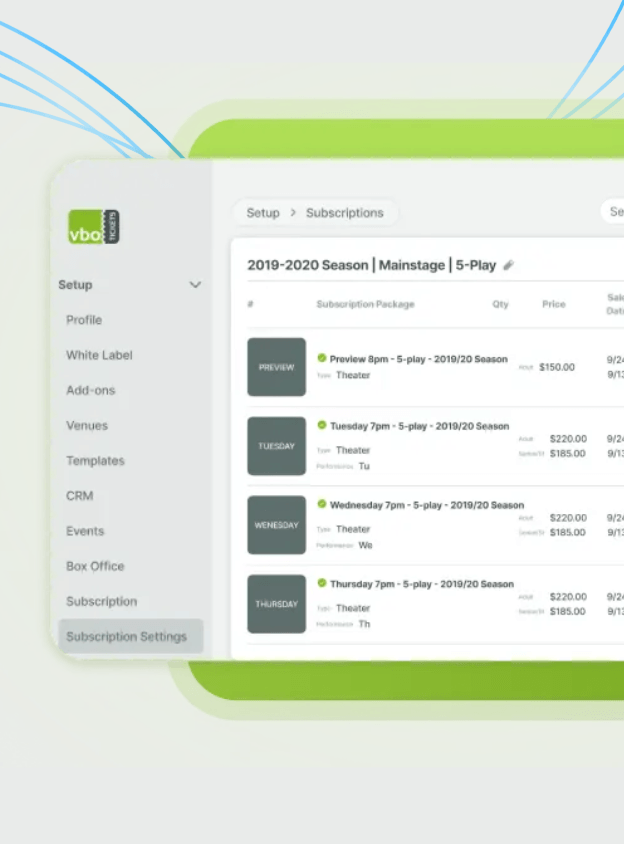The image size is (624, 844).
Task: Click the VBO Tickets logo
Action: 94,227
